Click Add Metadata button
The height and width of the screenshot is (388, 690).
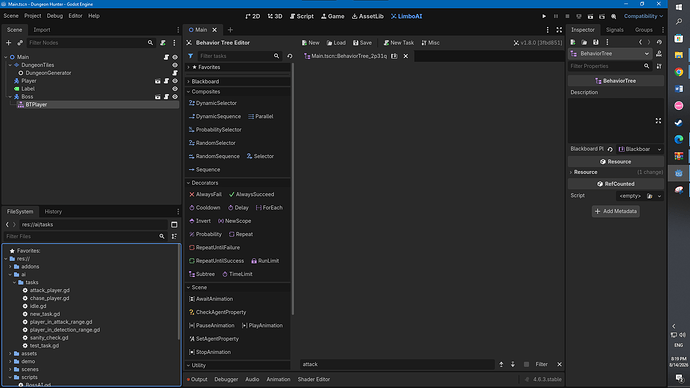tap(616, 211)
